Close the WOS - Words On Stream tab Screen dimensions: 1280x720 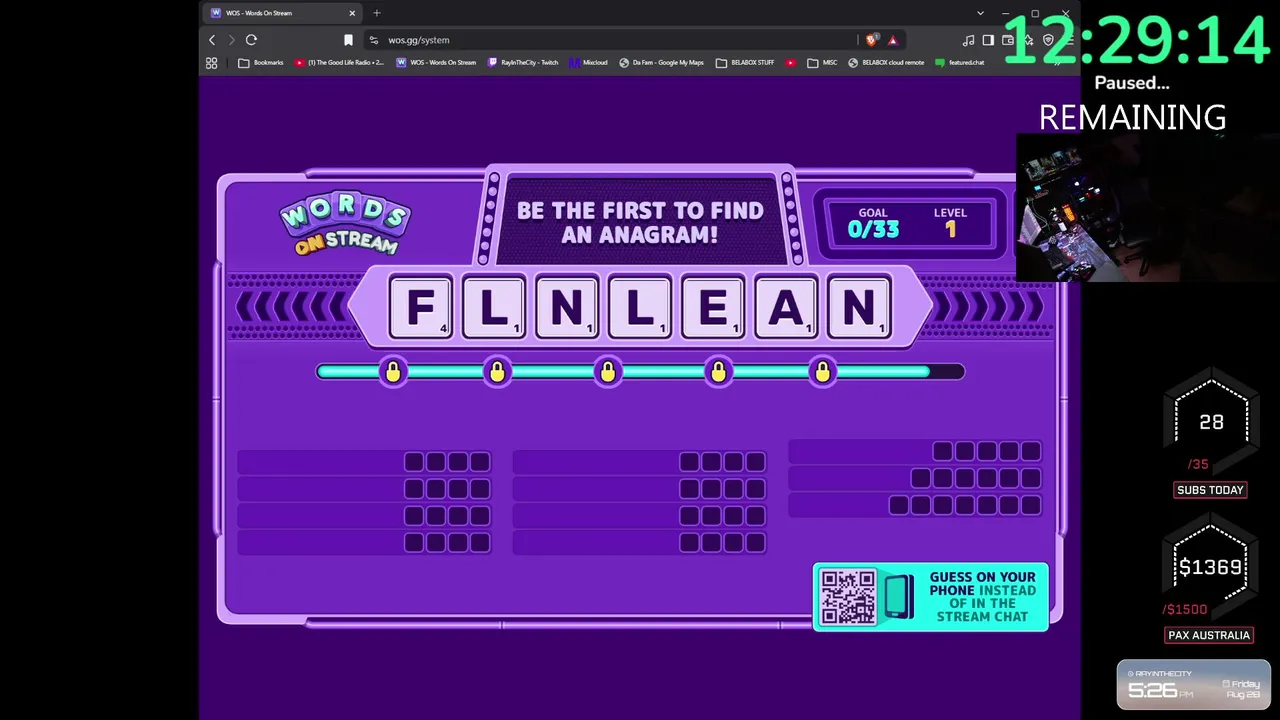352,13
